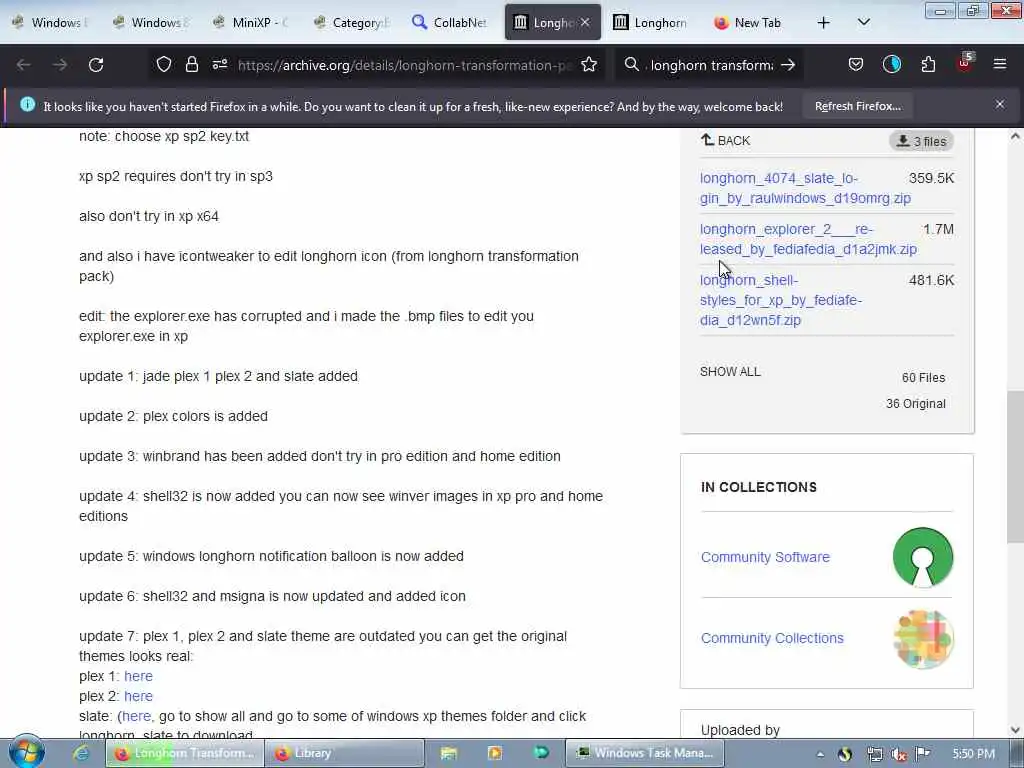Switch to Longhorn Transform taskbar window
Image resolution: width=1024 pixels, height=768 pixels.
pos(185,753)
